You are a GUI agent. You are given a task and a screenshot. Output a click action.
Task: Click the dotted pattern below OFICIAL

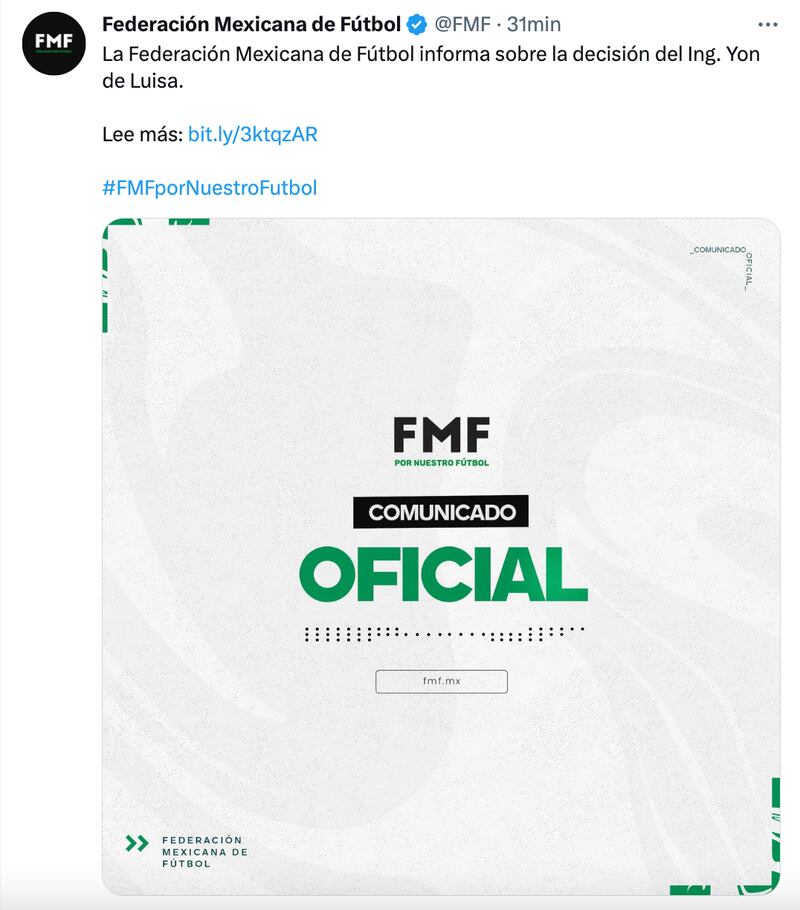tap(442, 633)
